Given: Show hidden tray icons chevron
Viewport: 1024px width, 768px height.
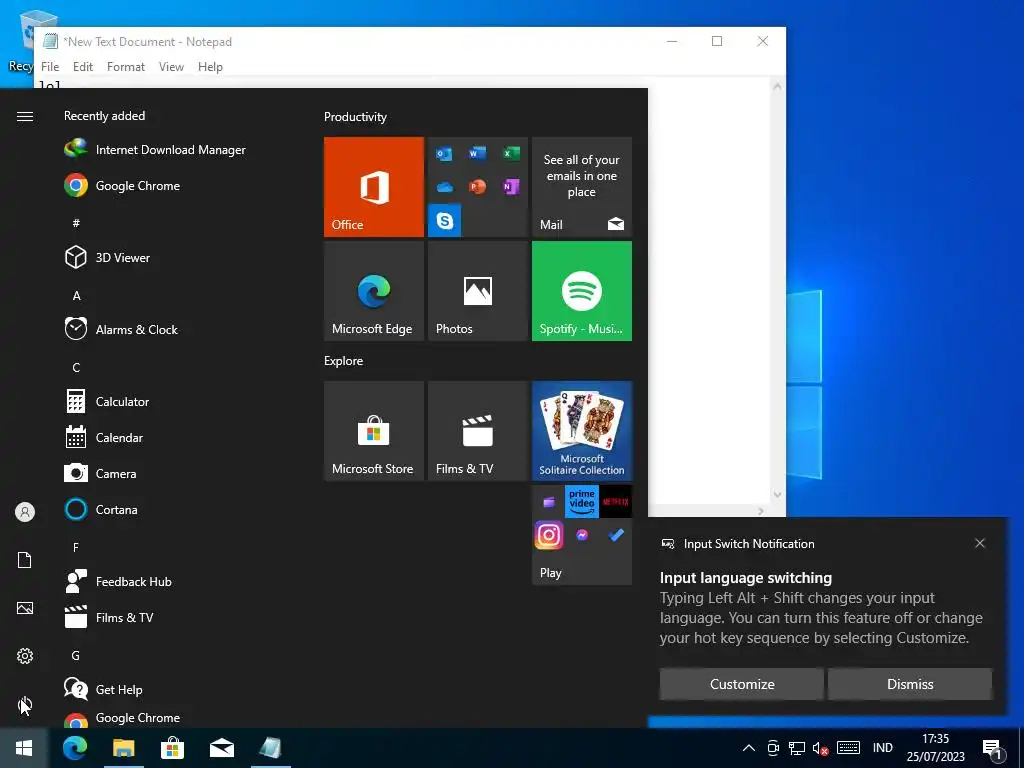Looking at the screenshot, I should (749, 748).
